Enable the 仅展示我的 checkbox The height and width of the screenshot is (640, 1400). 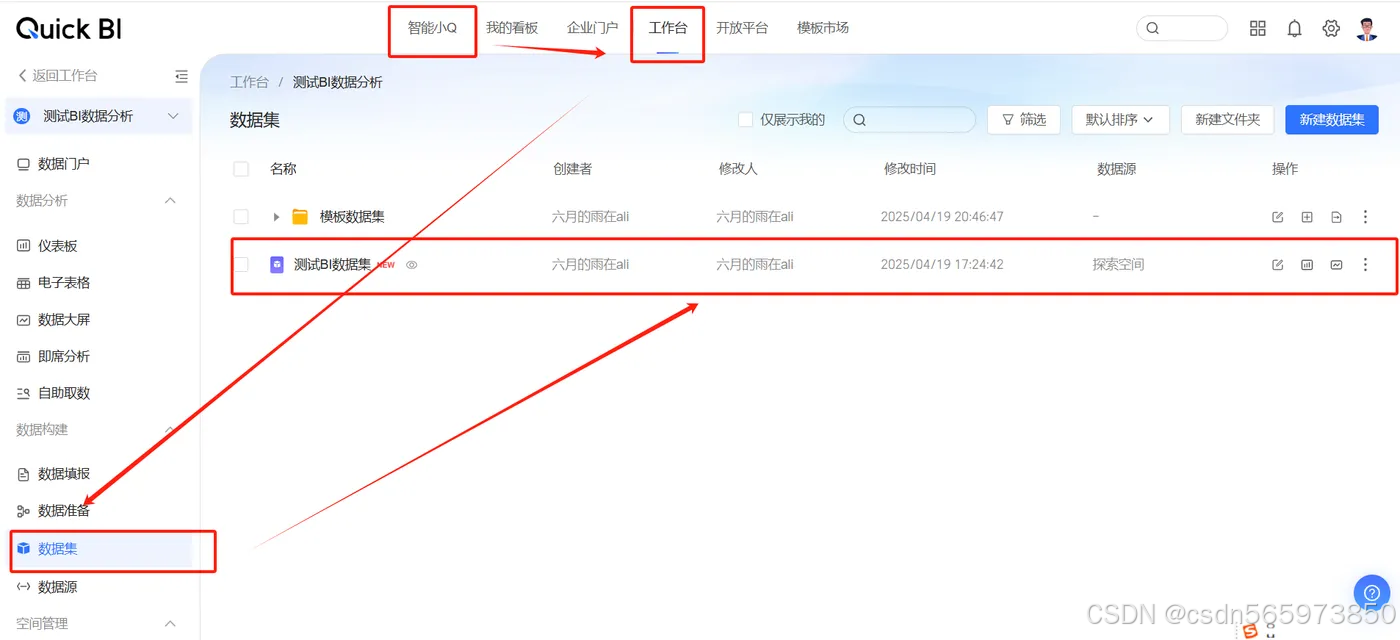tap(745, 119)
